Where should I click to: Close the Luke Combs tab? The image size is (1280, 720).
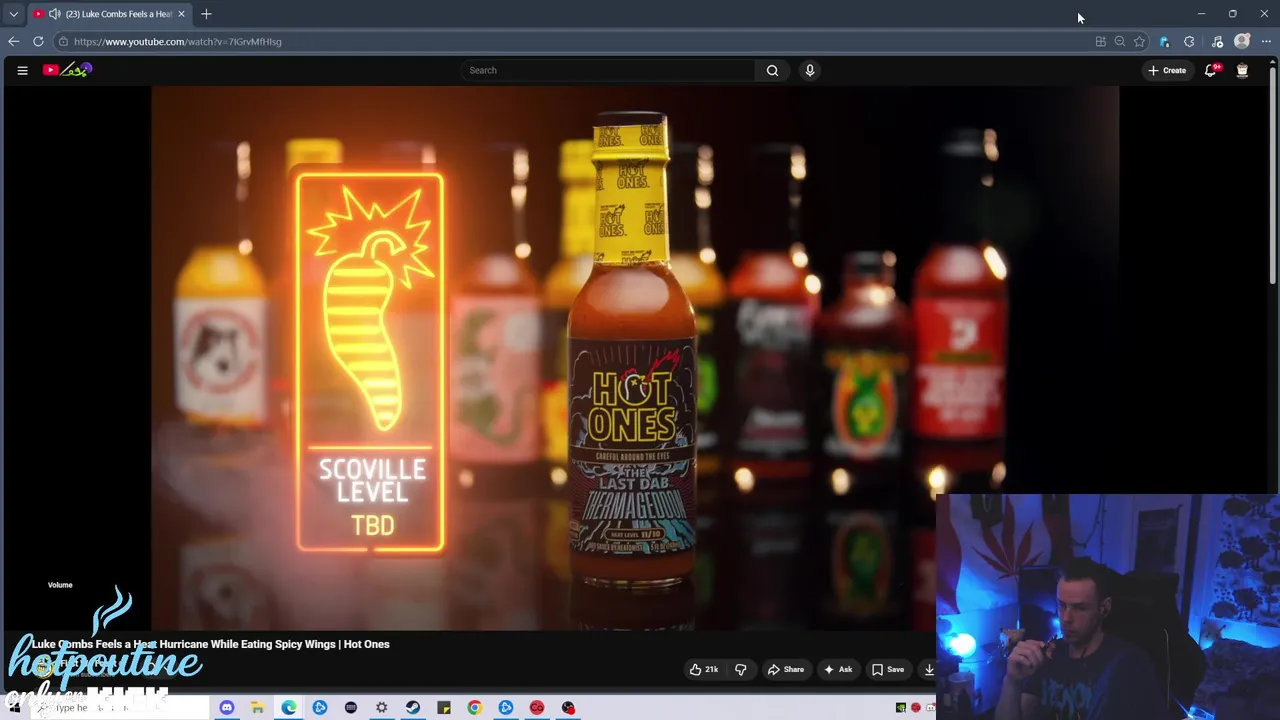coord(181,14)
